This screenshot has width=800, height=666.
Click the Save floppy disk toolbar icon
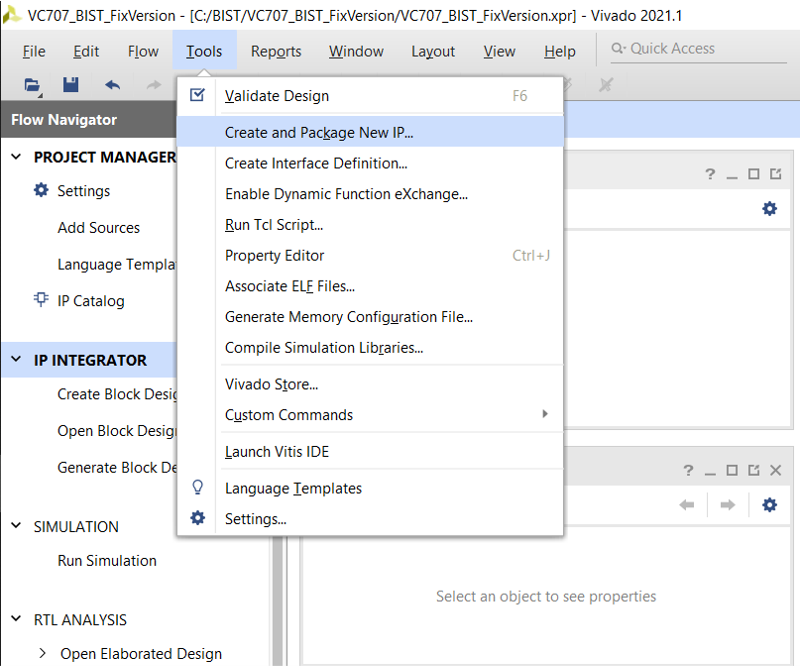click(71, 85)
